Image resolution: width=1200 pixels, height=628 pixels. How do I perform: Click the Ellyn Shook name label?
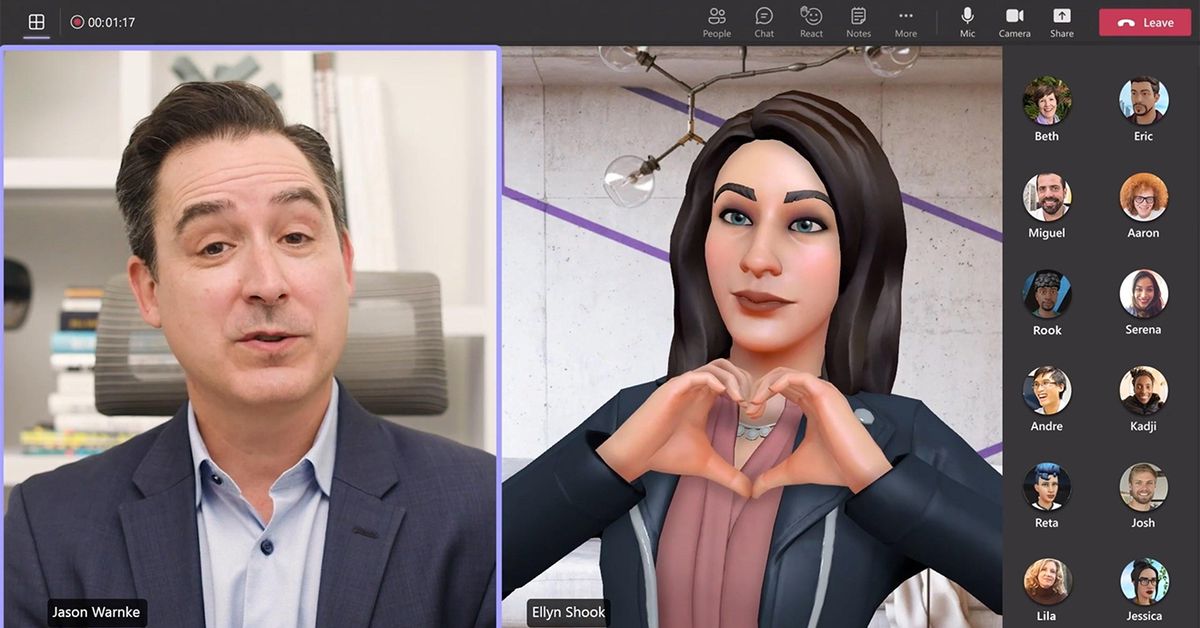pyautogui.click(x=567, y=612)
